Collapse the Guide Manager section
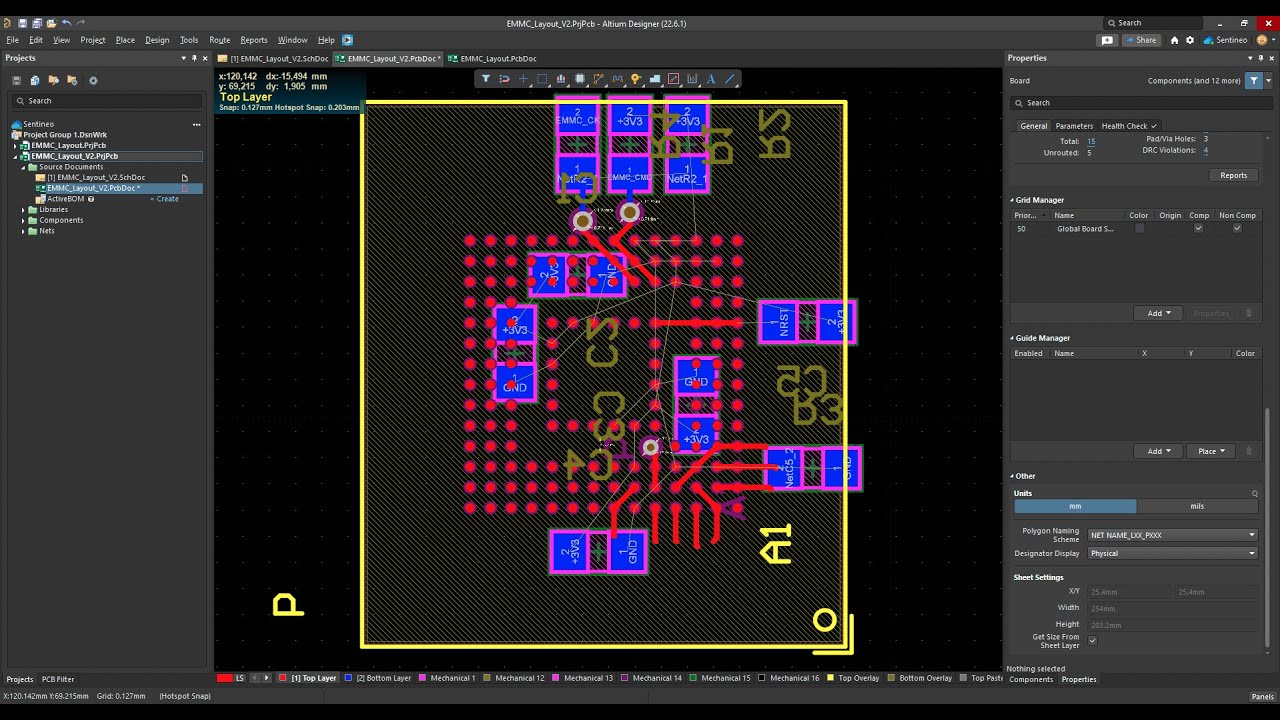Viewport: 1280px width, 720px height. (x=1012, y=338)
